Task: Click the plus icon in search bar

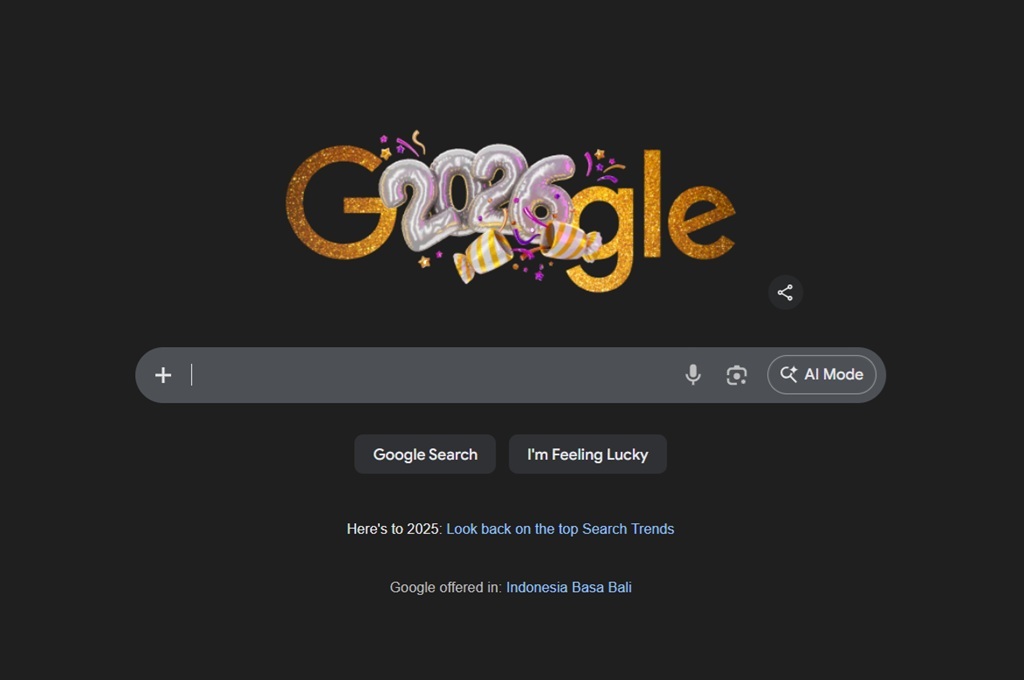Action: coord(163,375)
